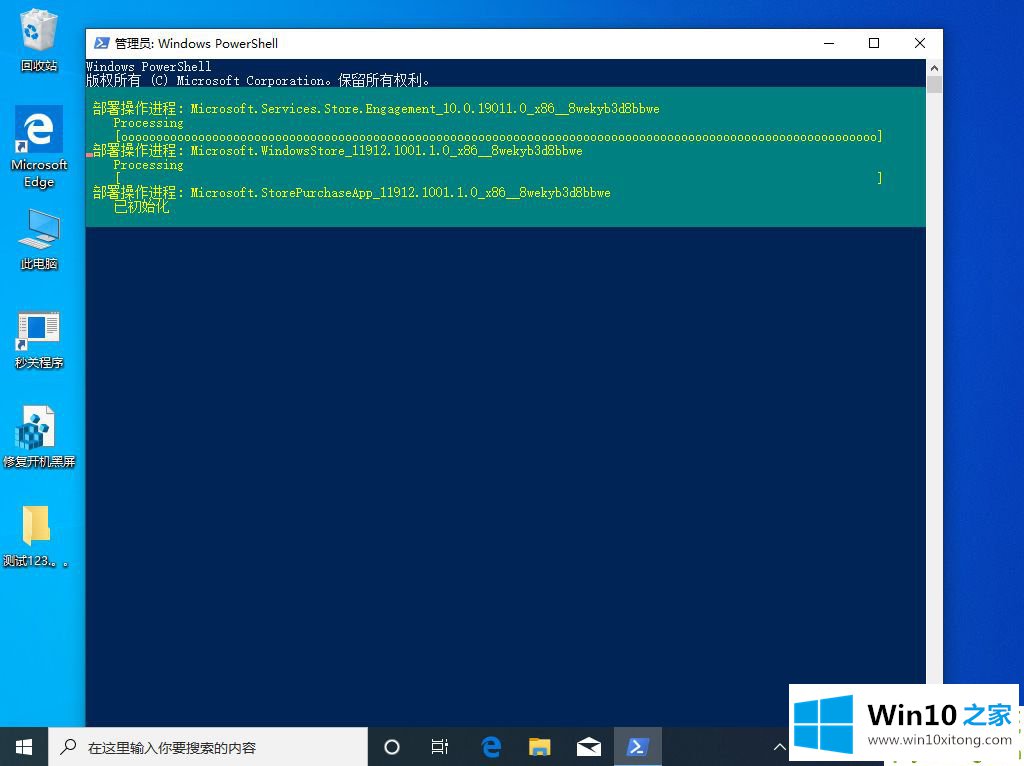Viewport: 1024px width, 766px height.
Task: Click the PowerShell vertical scrollbar thumb
Action: (x=934, y=84)
